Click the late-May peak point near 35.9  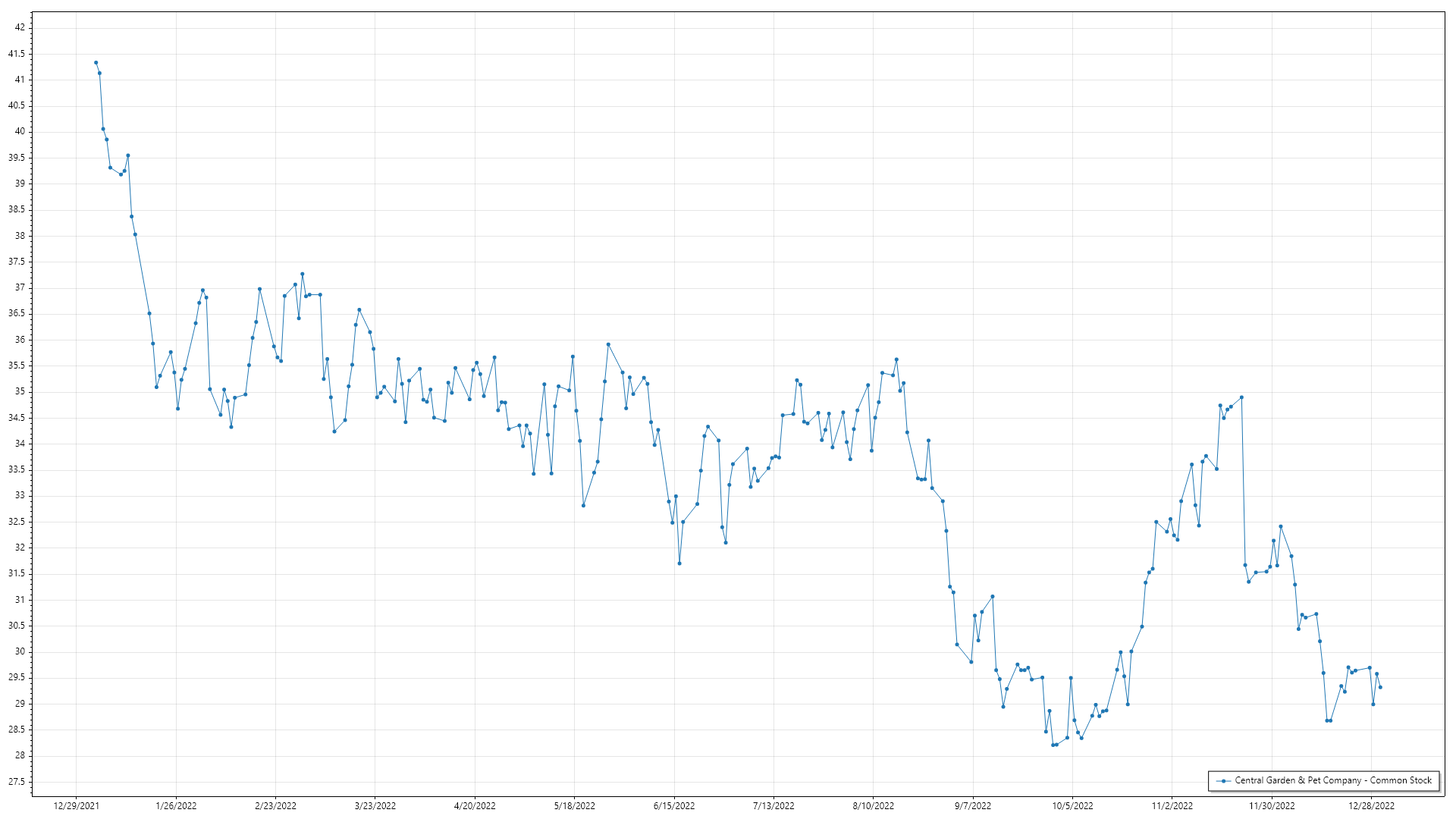[x=608, y=344]
